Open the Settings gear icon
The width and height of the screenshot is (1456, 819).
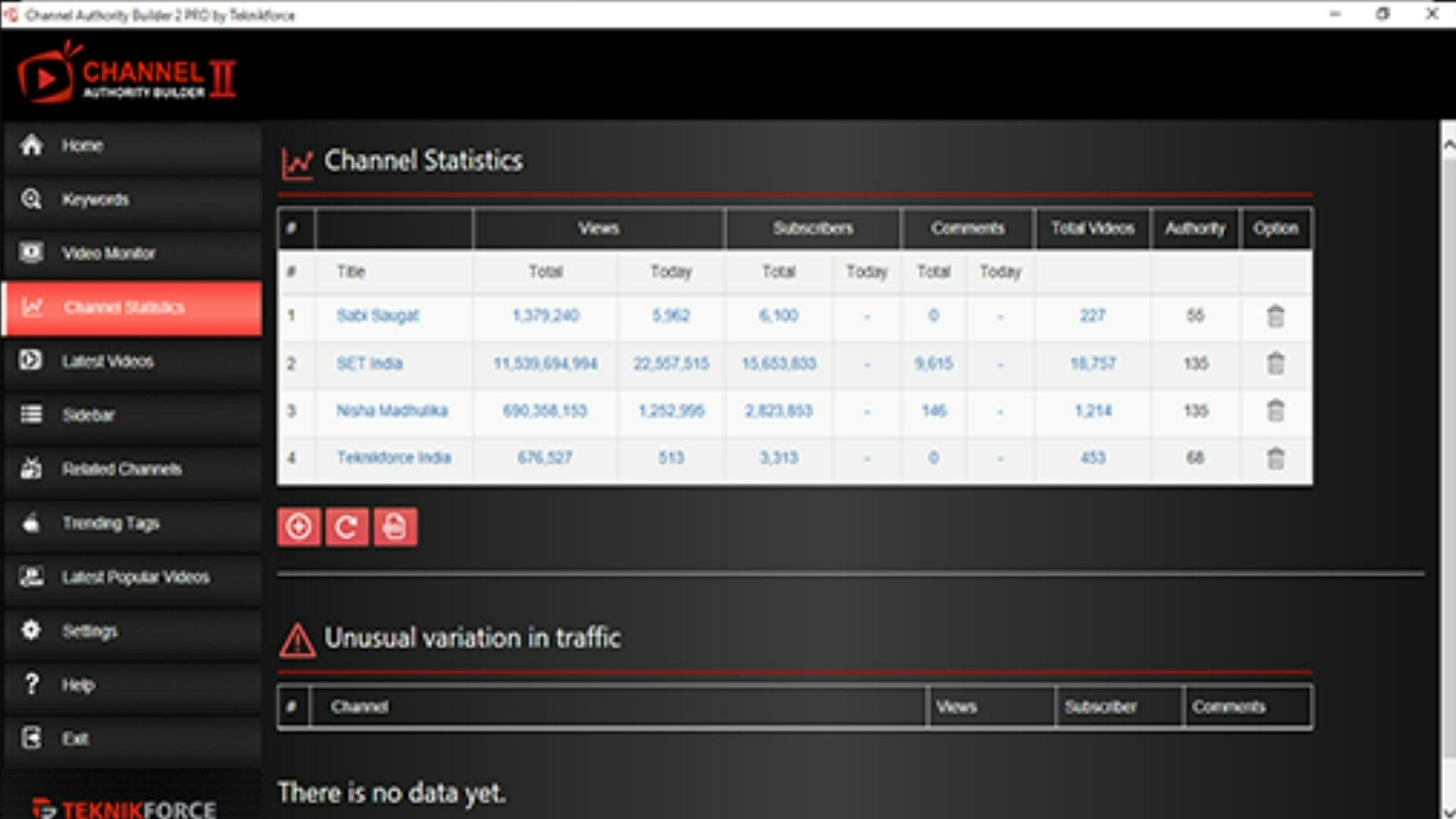31,631
